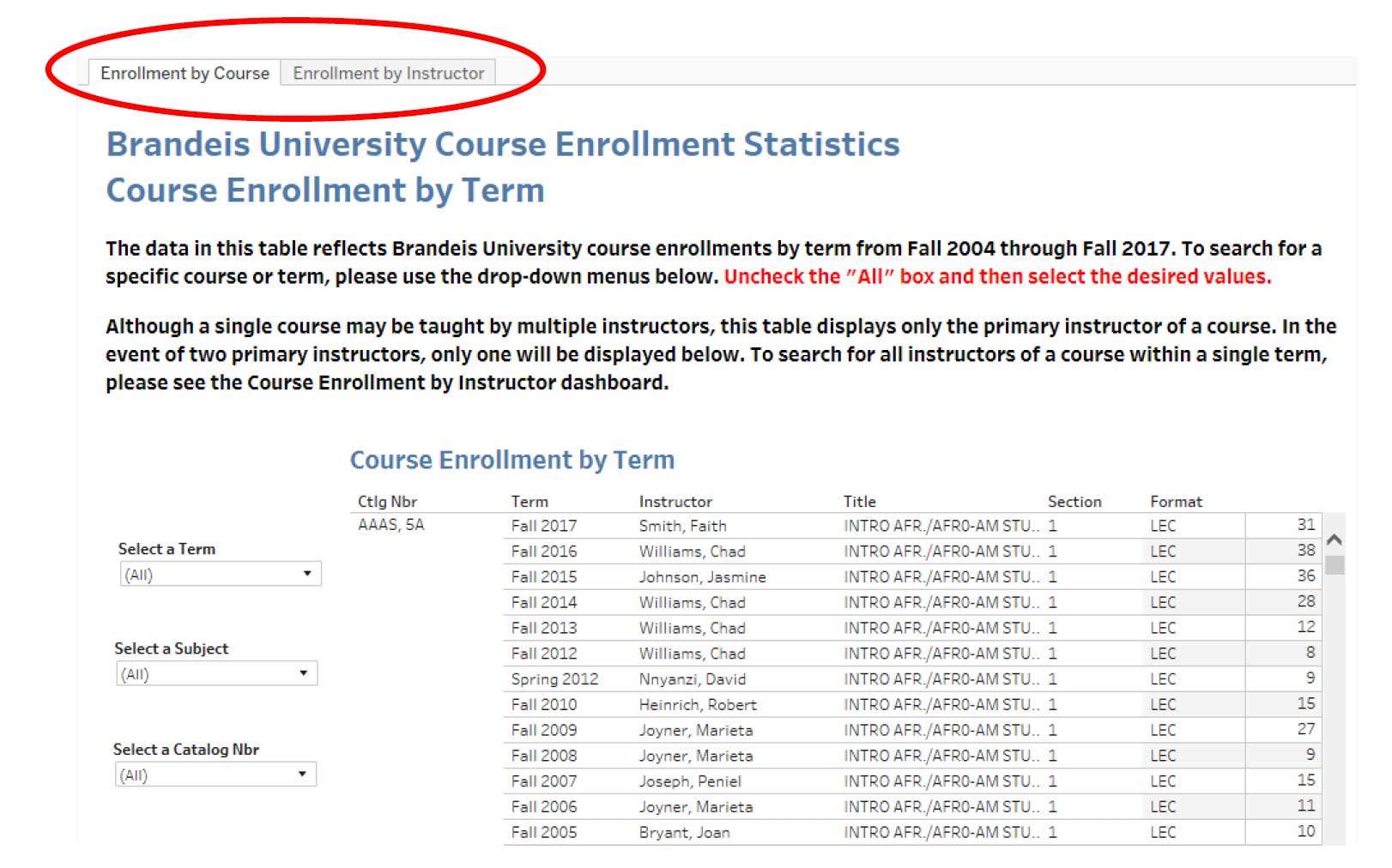Click the Section column header
The image size is (1392, 868).
(1075, 501)
